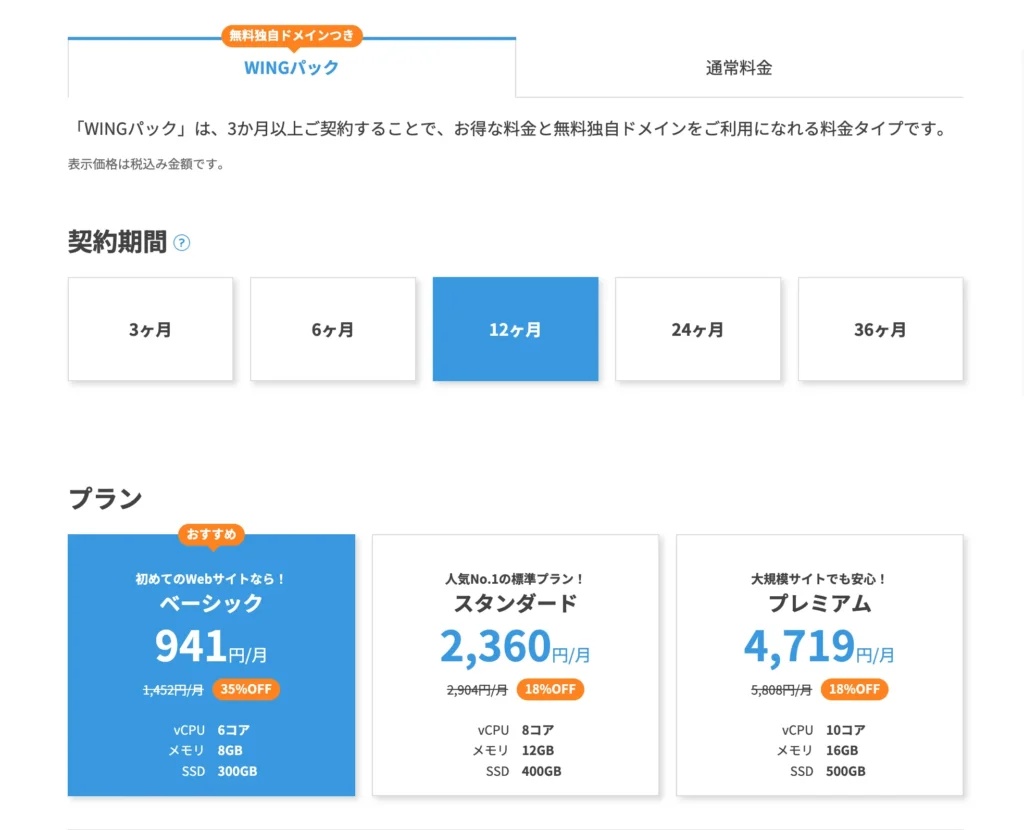Pick the 24ヶ月 contract period
The image size is (1024, 830).
click(x=697, y=329)
